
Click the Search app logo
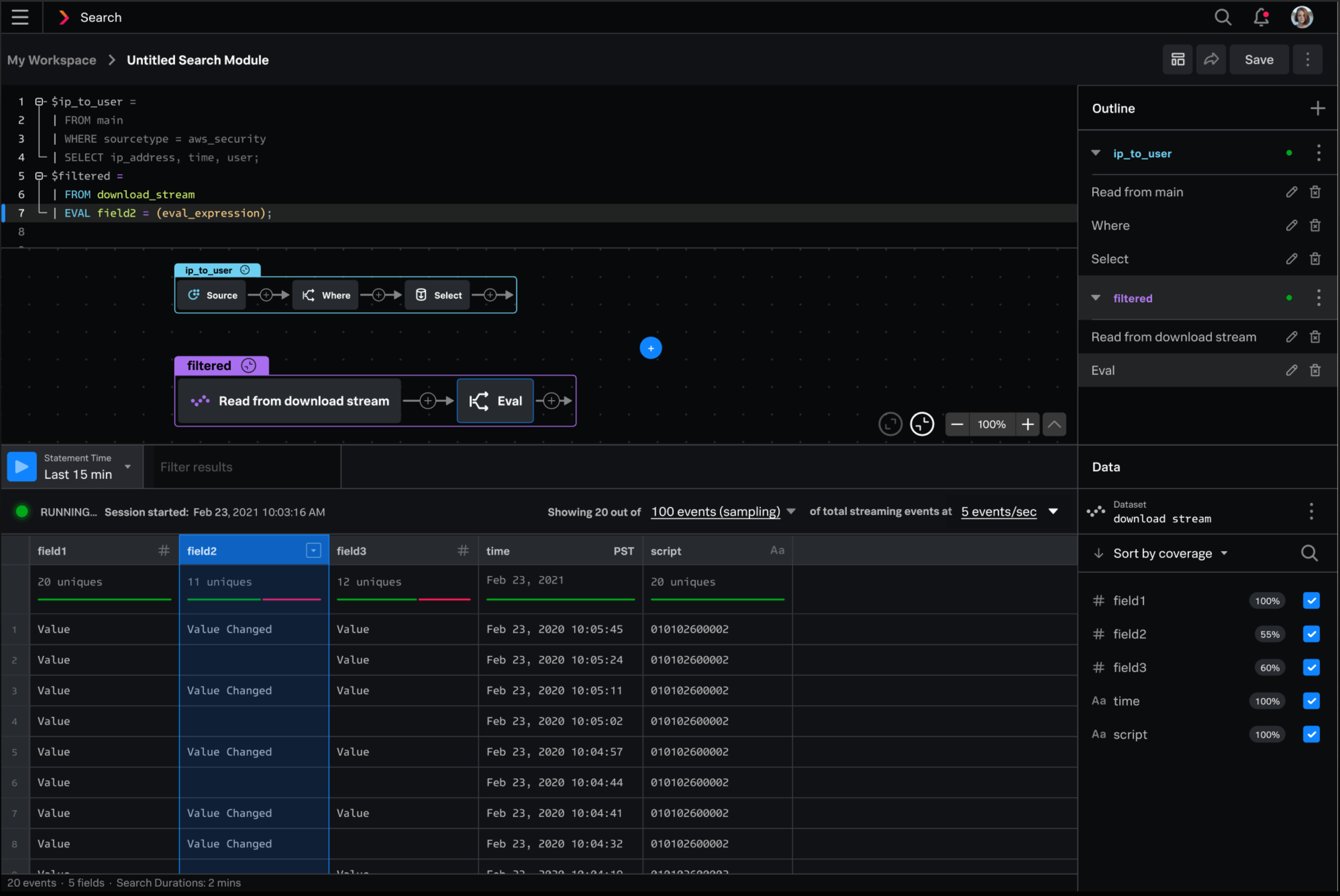coord(64,17)
